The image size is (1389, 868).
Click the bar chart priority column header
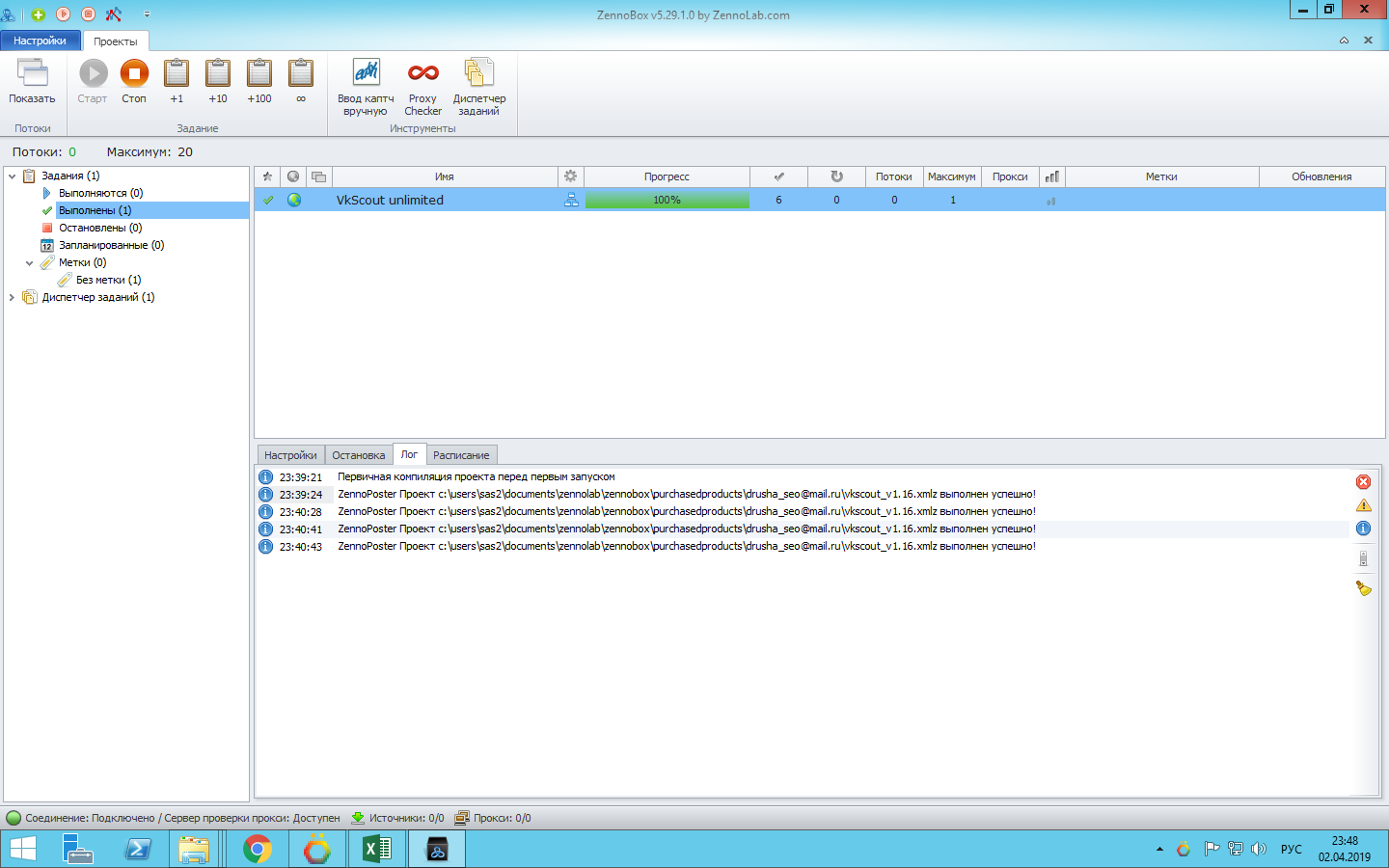(1052, 176)
